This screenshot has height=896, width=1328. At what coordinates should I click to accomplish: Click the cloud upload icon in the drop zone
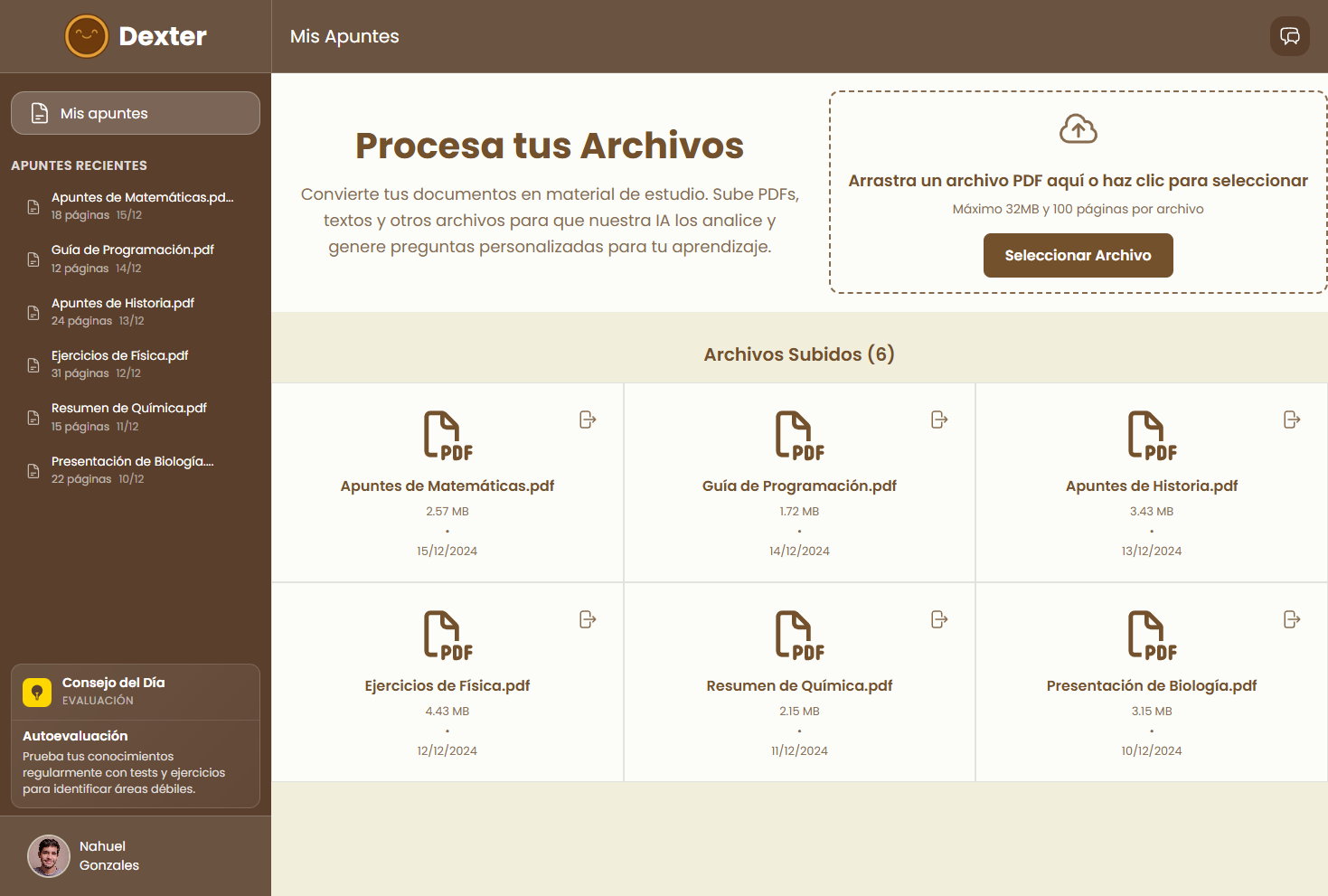click(x=1078, y=128)
